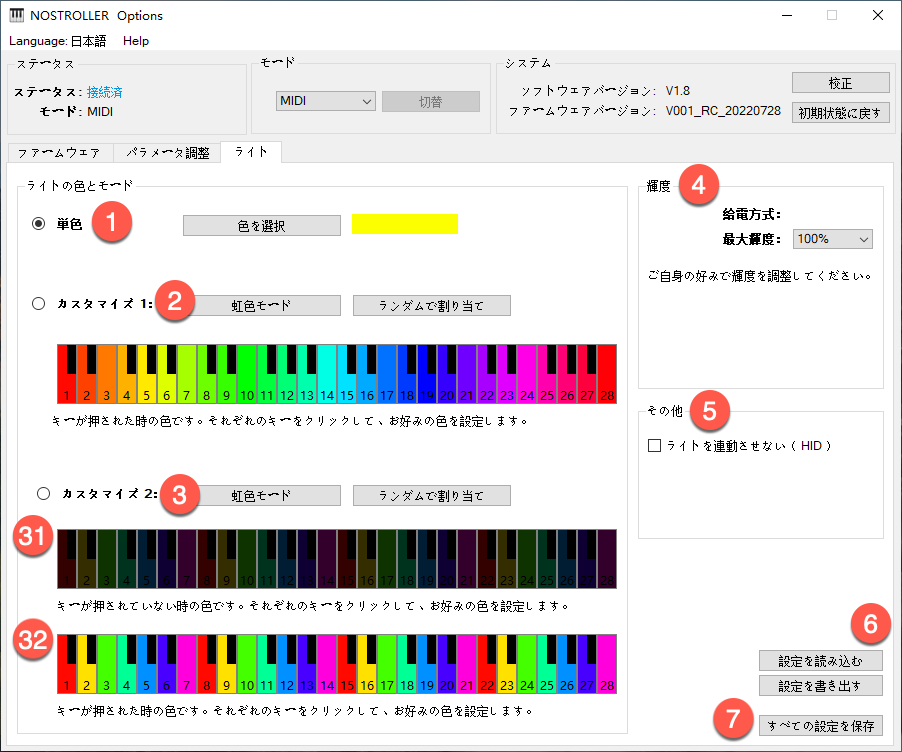902x752 pixels.
Task: Click magenta key 7 in カスタマイズ 2 pressed keyboard
Action: point(186,664)
